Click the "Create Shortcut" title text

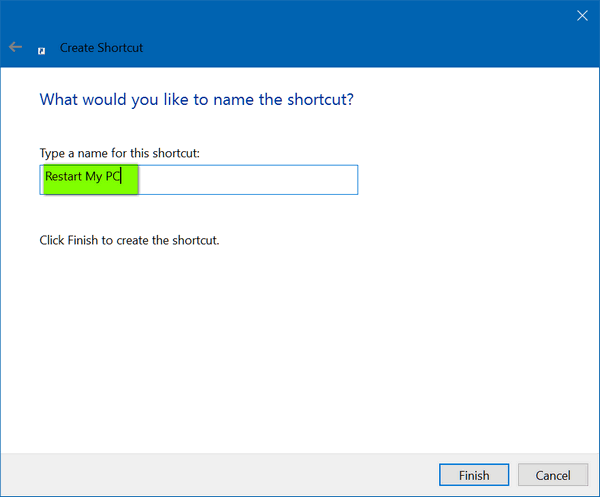click(101, 48)
